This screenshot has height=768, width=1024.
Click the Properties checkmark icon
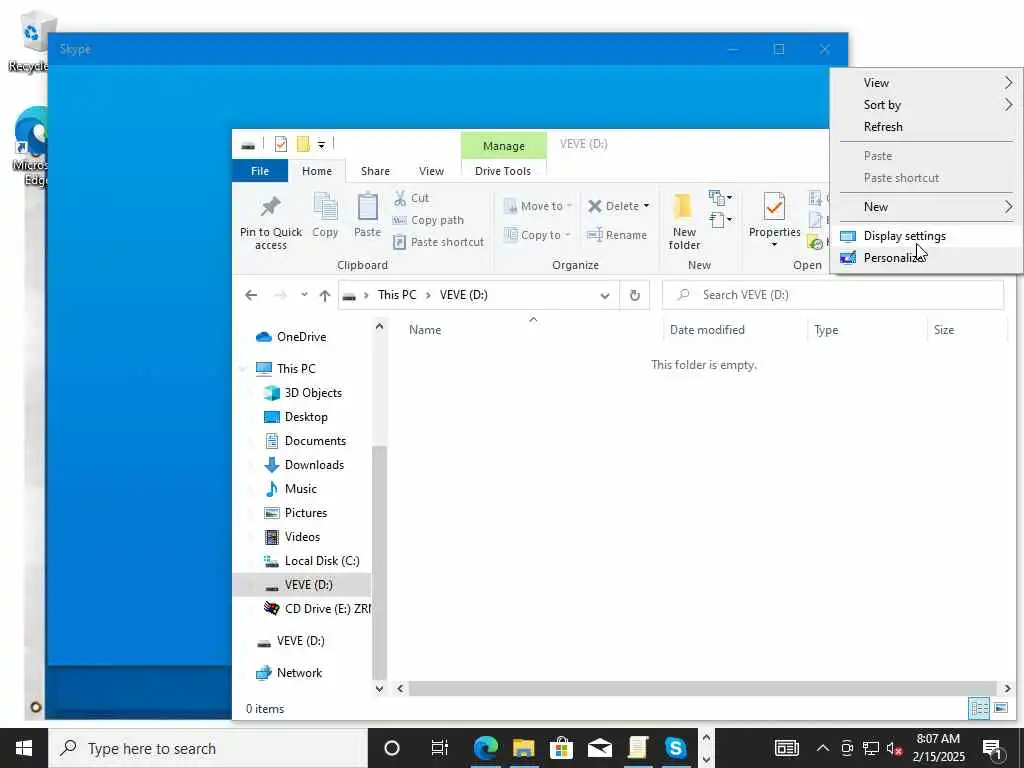tap(774, 207)
